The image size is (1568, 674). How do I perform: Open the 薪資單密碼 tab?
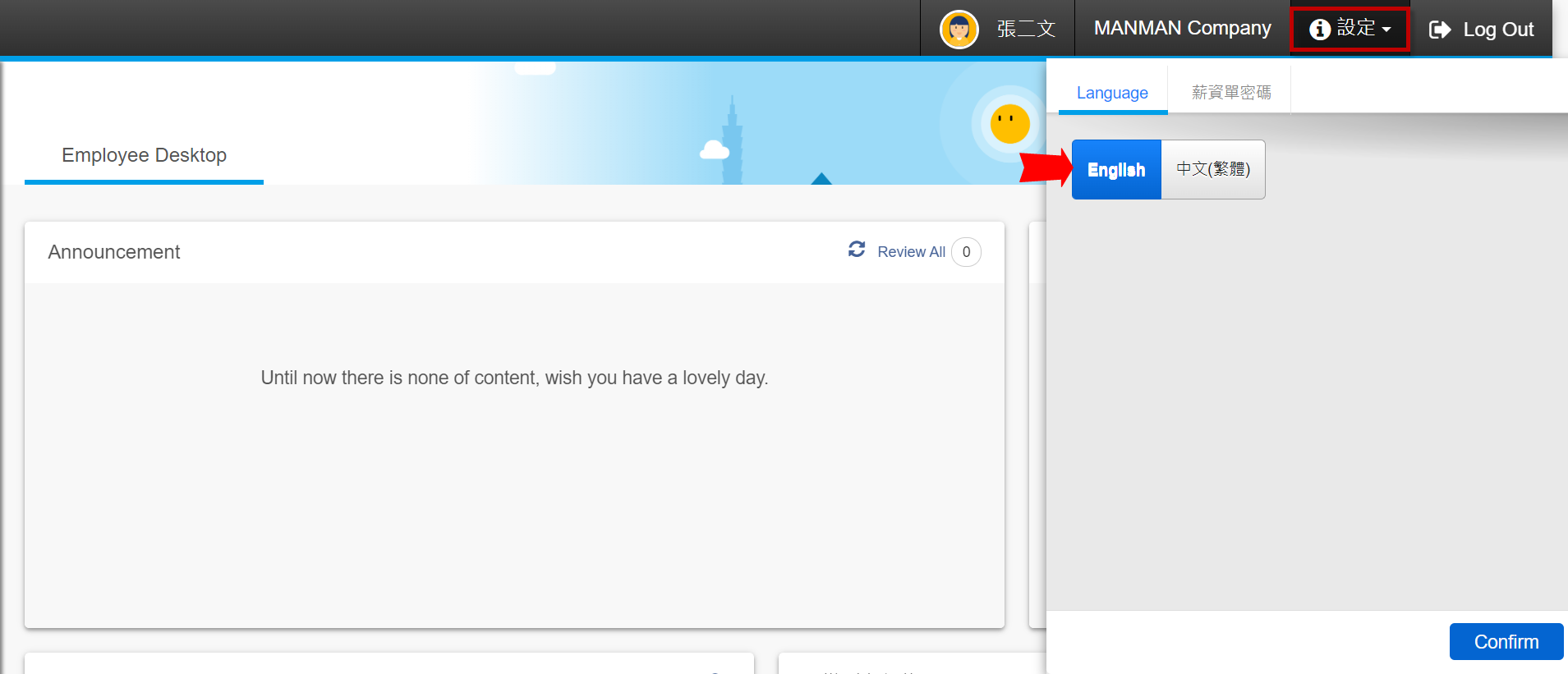(x=1230, y=93)
